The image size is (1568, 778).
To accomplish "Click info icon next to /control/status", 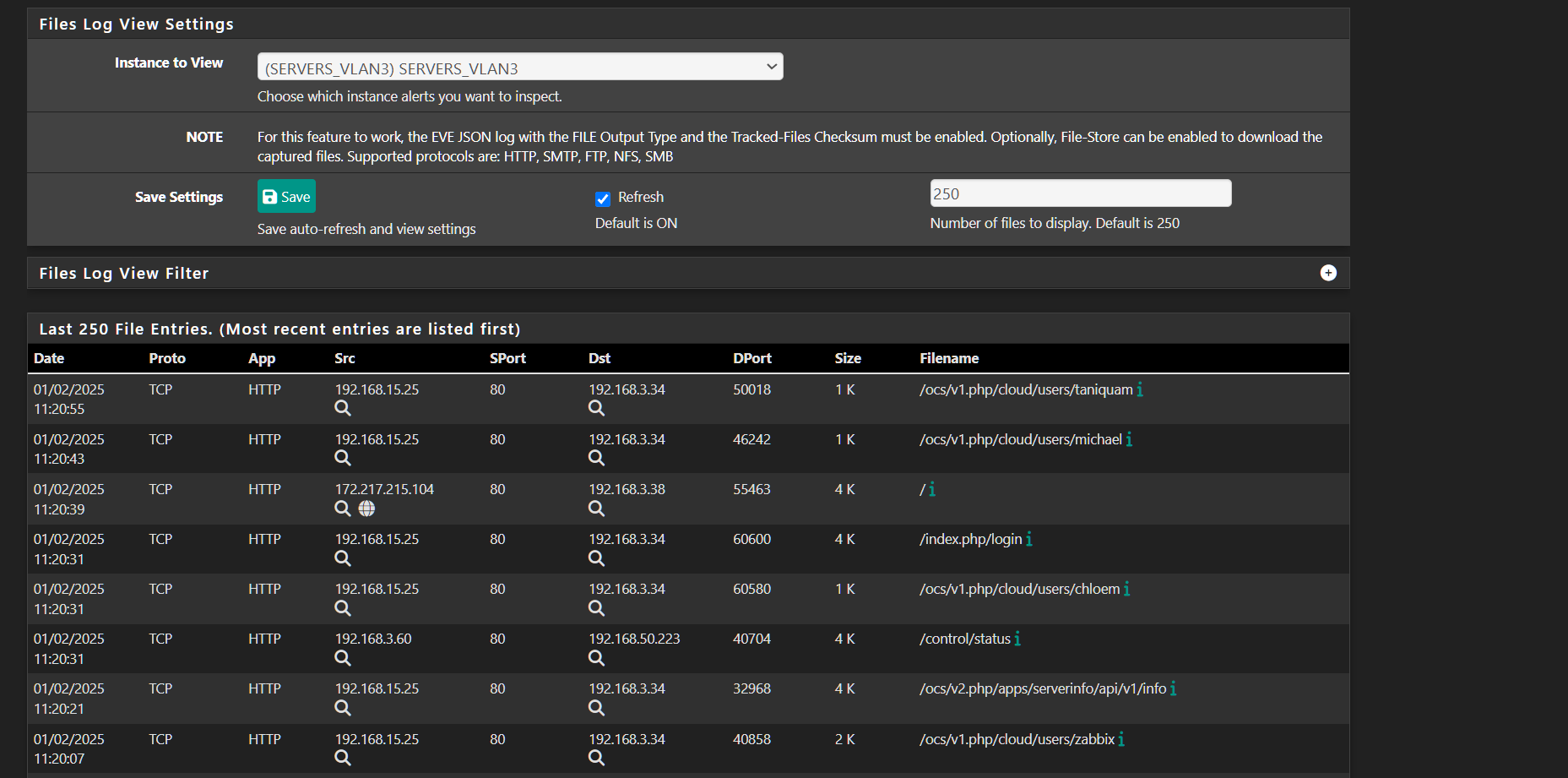I will tap(1017, 639).
